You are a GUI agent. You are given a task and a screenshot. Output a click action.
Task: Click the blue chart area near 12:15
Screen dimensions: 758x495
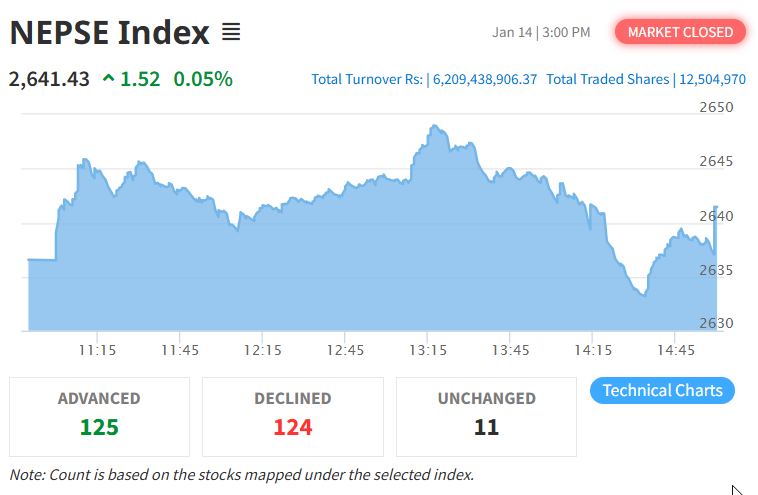(263, 270)
